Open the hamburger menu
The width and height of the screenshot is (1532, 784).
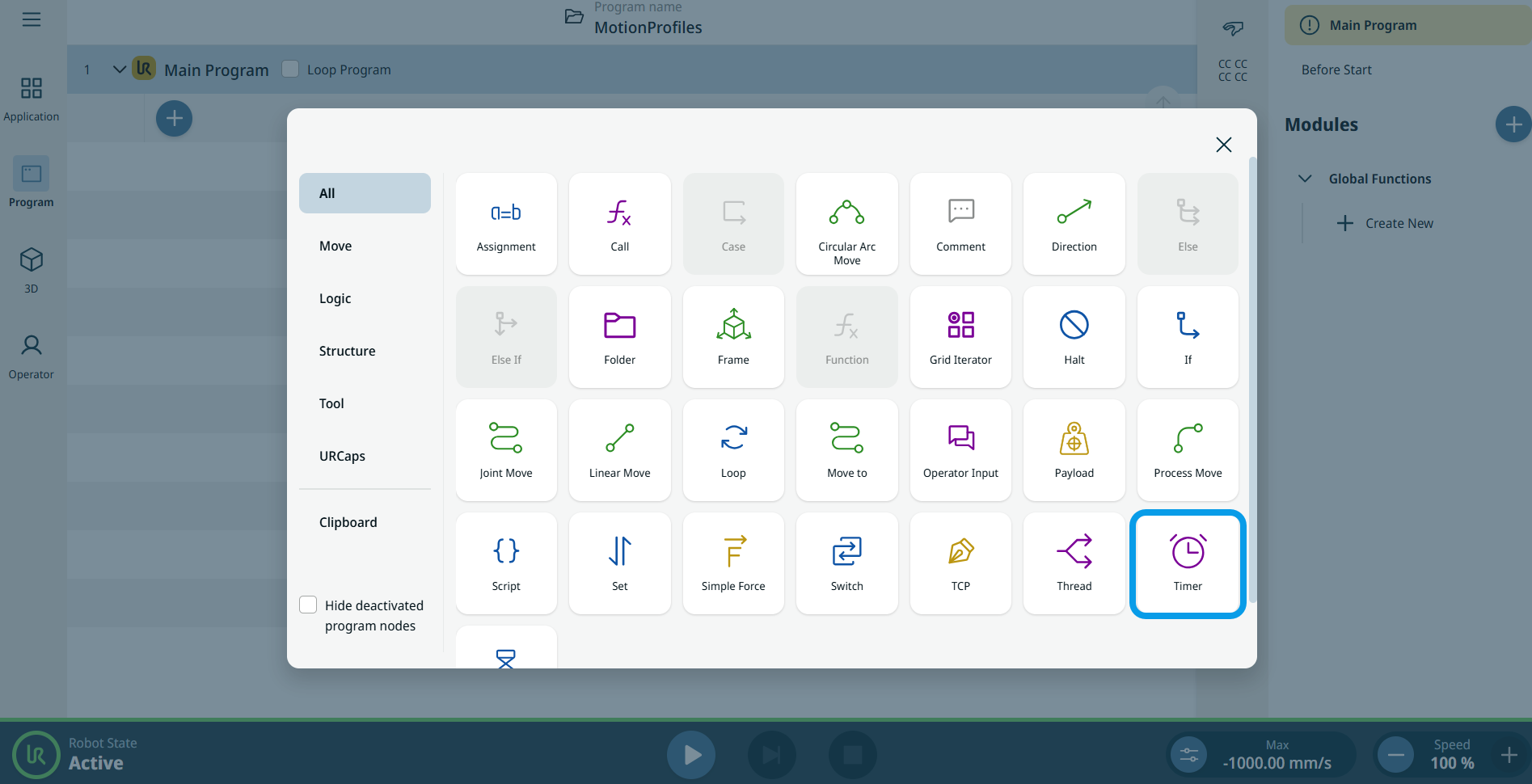(x=32, y=19)
